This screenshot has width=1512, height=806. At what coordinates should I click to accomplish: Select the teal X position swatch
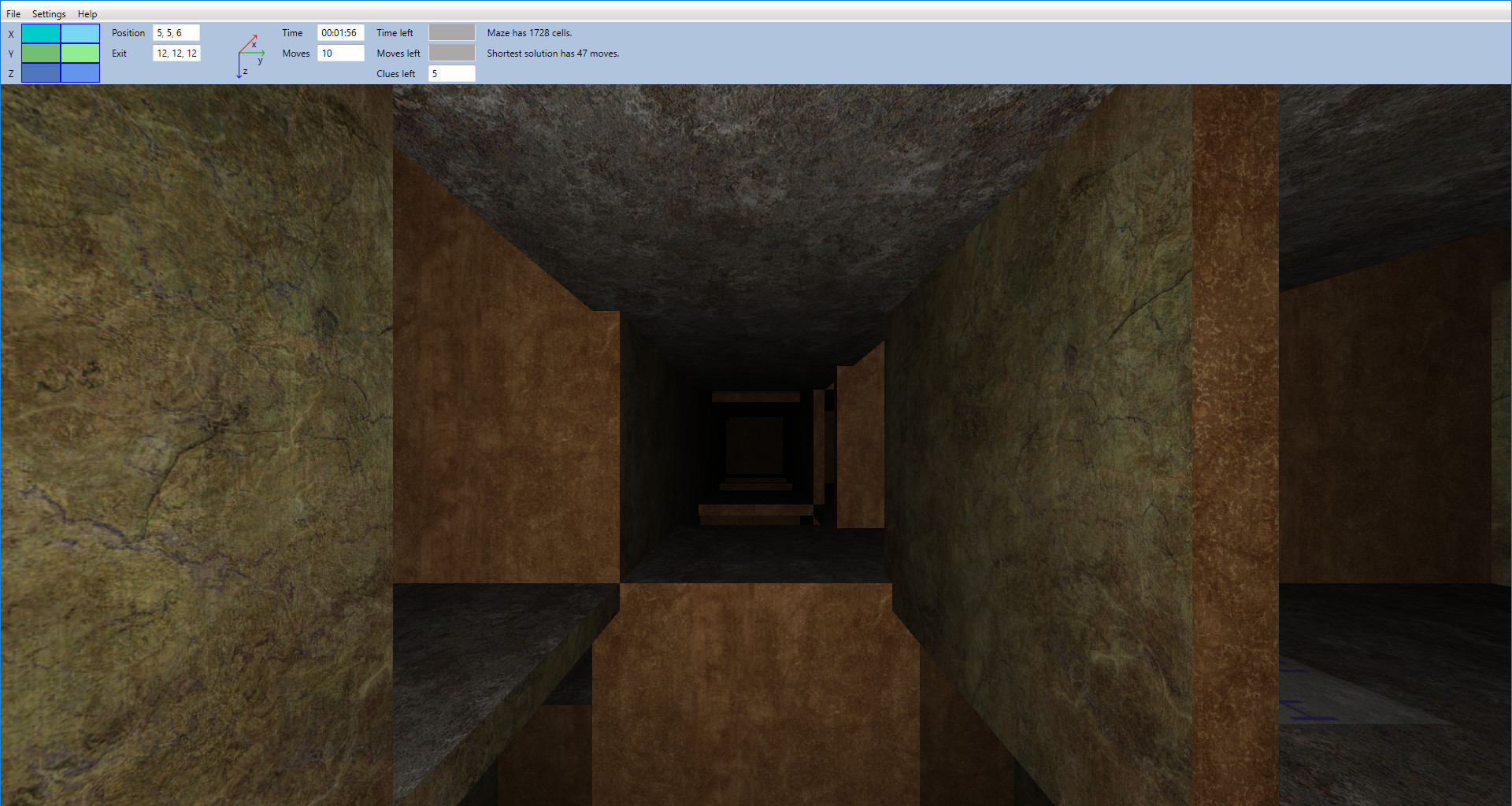[40, 33]
